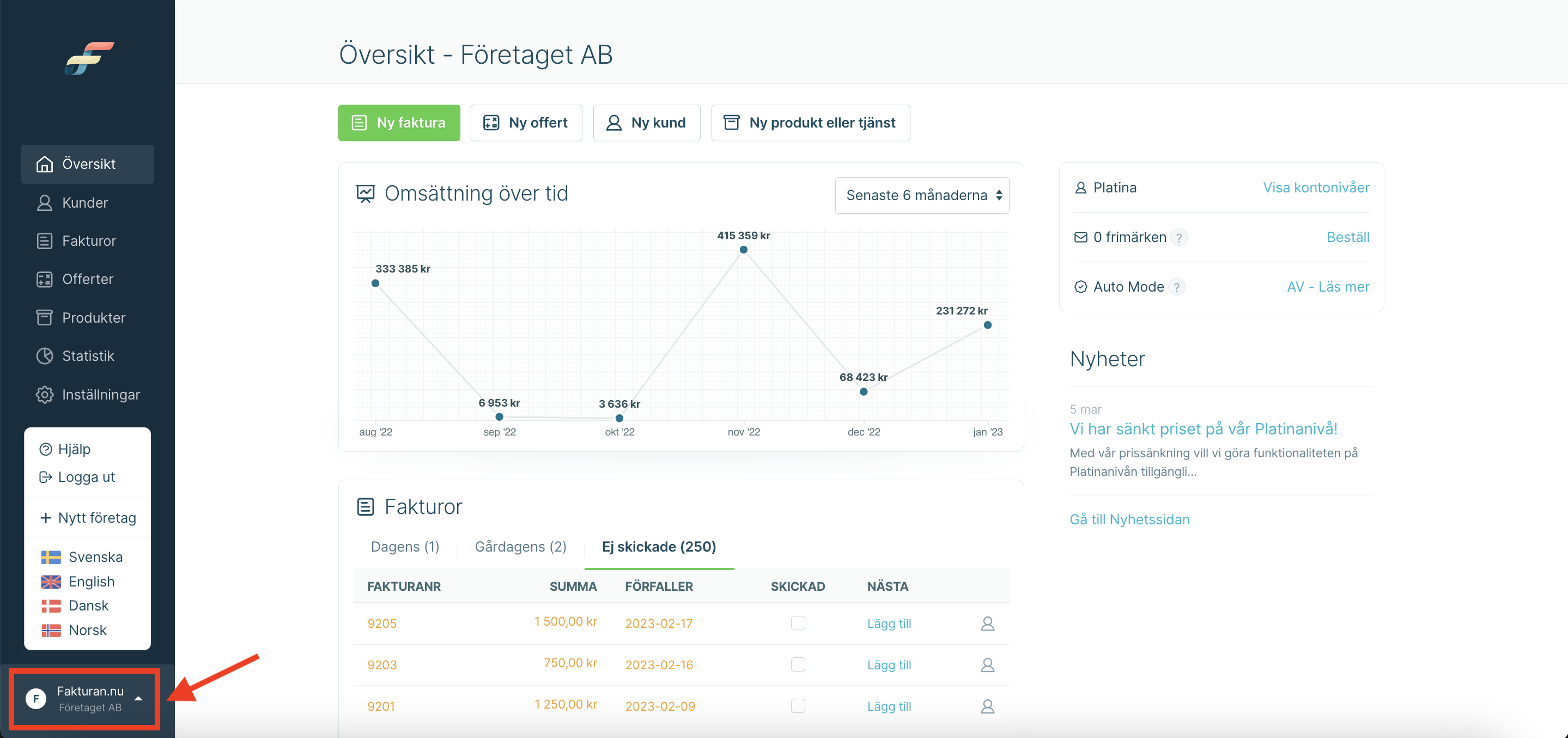Click the Fakturan.nu logo icon
The image size is (1568, 738).
[x=89, y=58]
